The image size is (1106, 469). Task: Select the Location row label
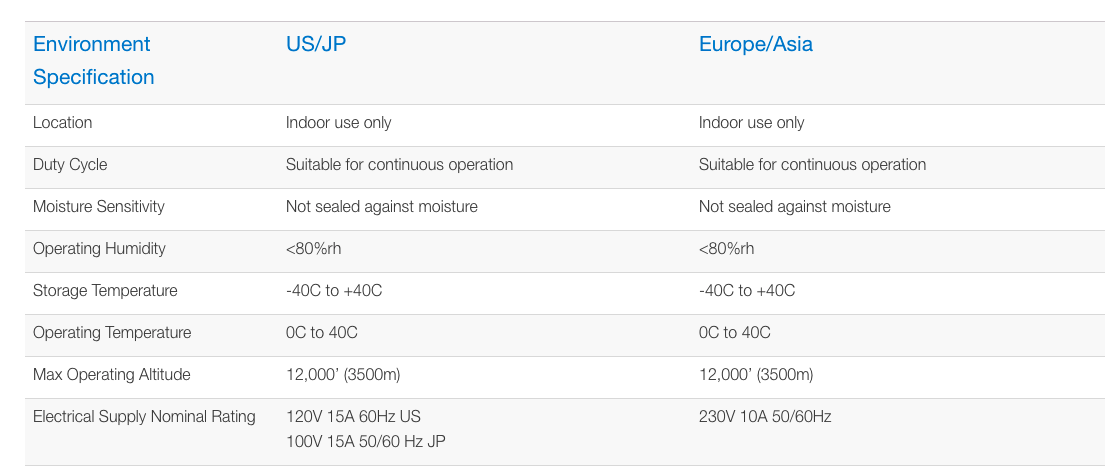[62, 123]
